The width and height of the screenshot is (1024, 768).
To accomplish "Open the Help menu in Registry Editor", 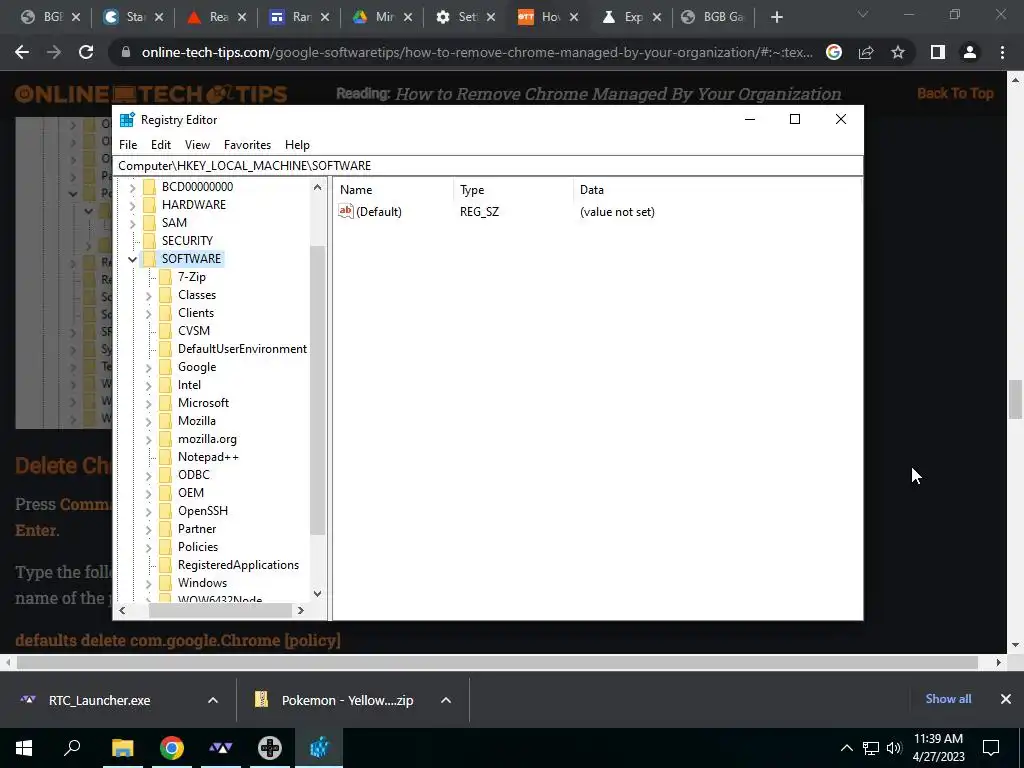I will (297, 145).
